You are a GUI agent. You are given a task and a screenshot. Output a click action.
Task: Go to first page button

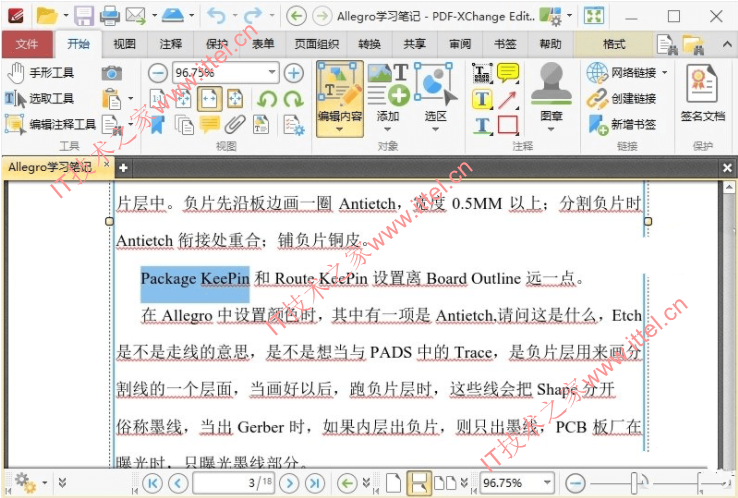(152, 483)
